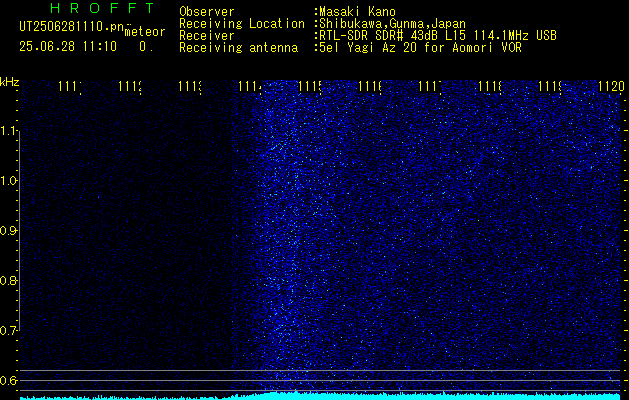Click the gray vertical frequency range bar

(20, 231)
